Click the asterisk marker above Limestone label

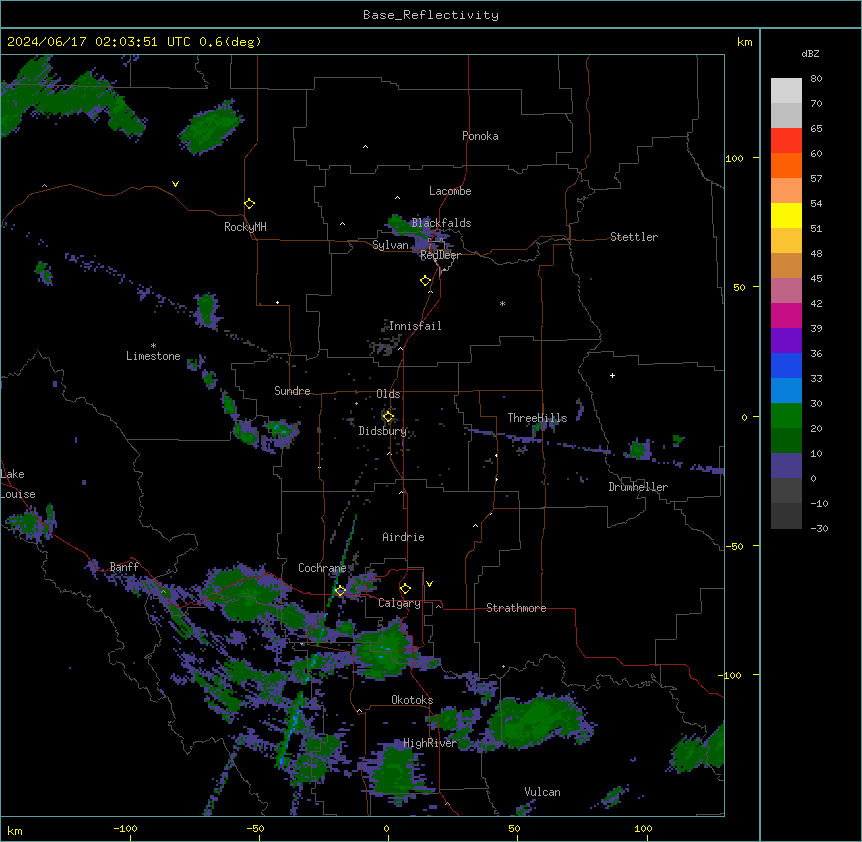click(153, 346)
